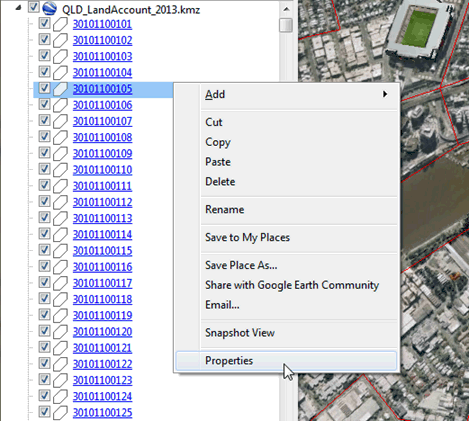Click the polygon icon next to 30101100109
469x421 pixels.
[60, 154]
